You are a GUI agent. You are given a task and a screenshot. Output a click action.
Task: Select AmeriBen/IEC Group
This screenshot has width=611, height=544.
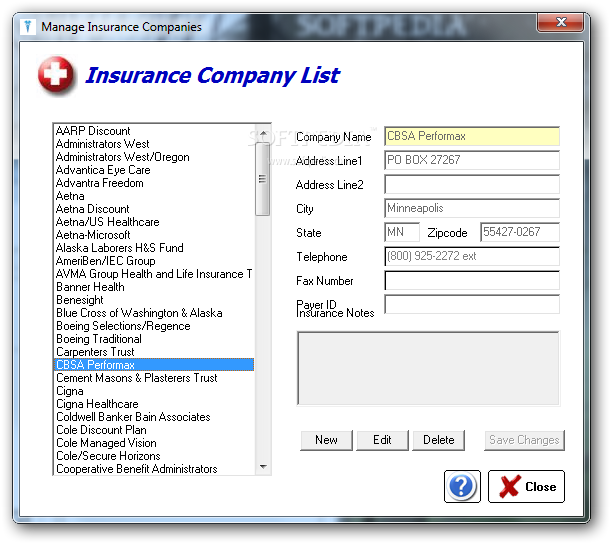click(x=154, y=261)
